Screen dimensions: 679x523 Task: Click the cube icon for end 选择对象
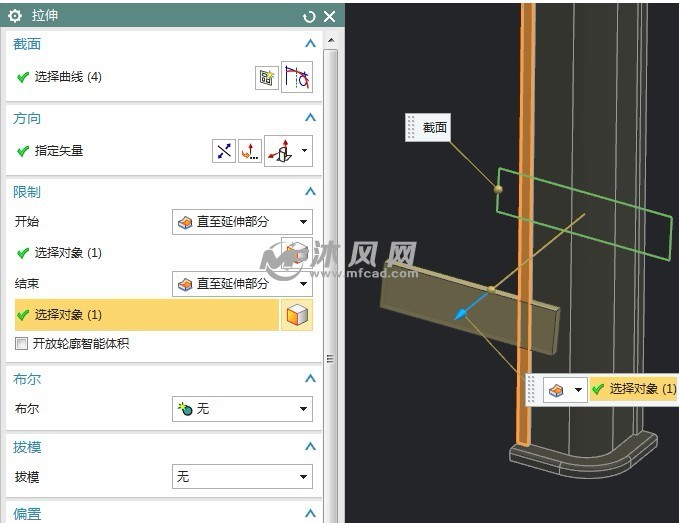[297, 315]
